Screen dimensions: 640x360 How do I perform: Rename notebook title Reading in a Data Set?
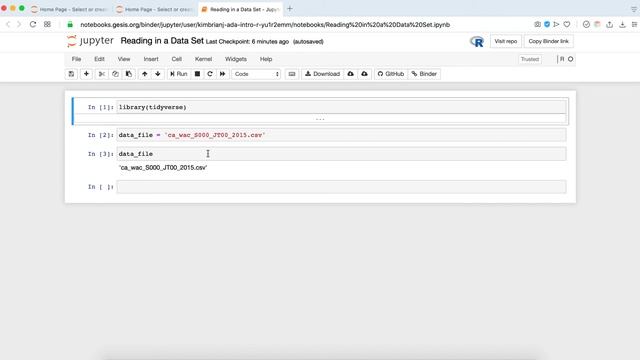coord(162,41)
